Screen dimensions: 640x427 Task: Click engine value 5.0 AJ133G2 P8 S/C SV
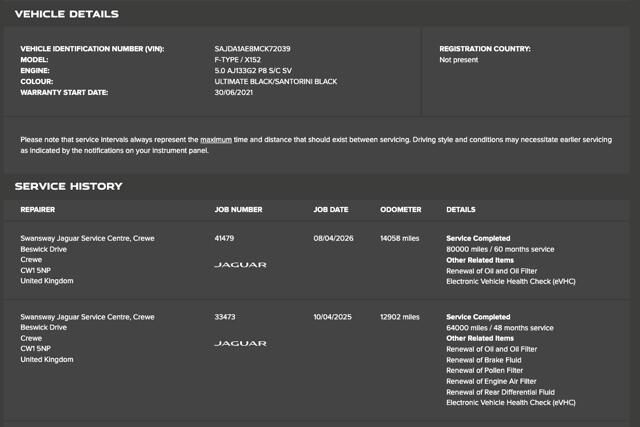tap(253, 71)
